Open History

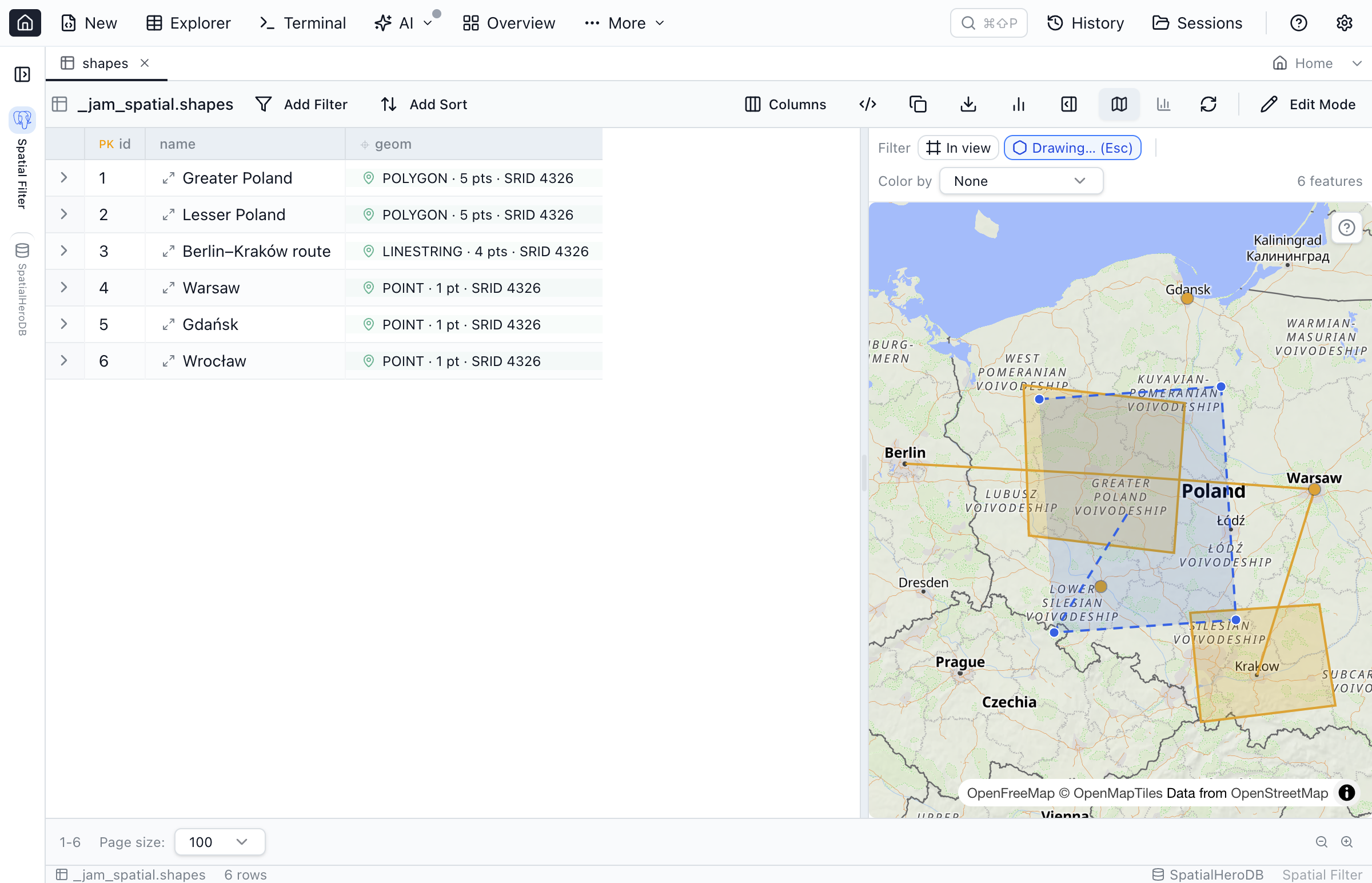coord(1086,23)
